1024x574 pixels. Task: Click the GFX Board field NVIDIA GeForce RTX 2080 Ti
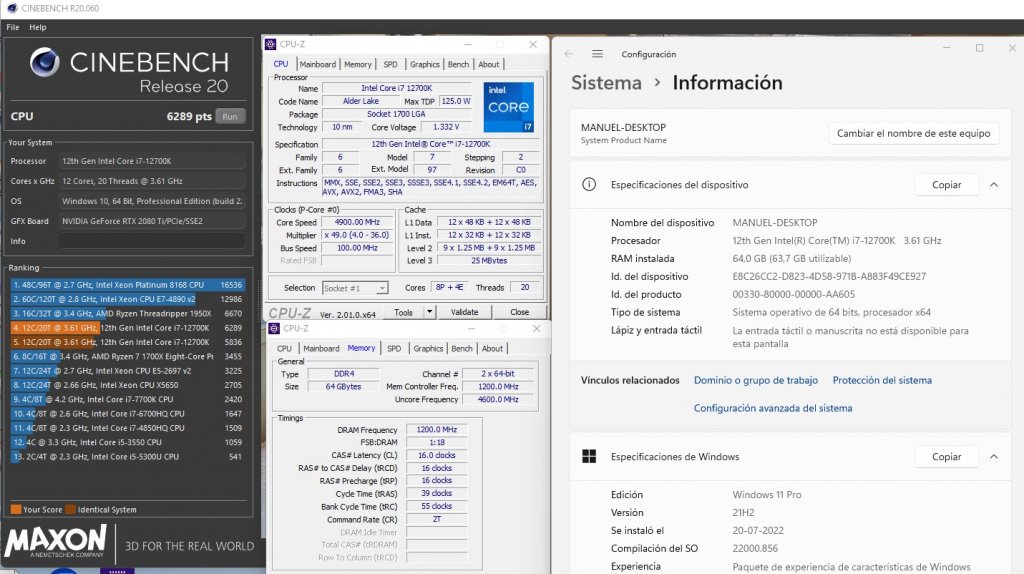click(x=152, y=221)
